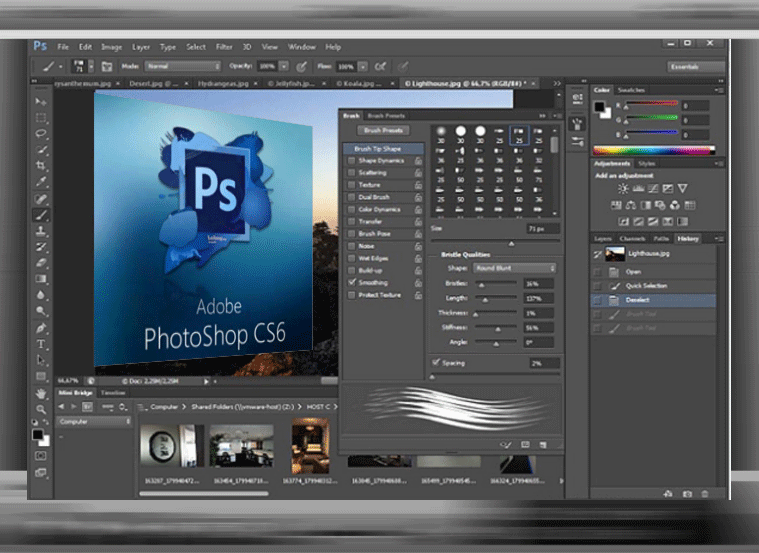This screenshot has width=759, height=553.
Task: Open the Filter menu
Action: tap(224, 47)
